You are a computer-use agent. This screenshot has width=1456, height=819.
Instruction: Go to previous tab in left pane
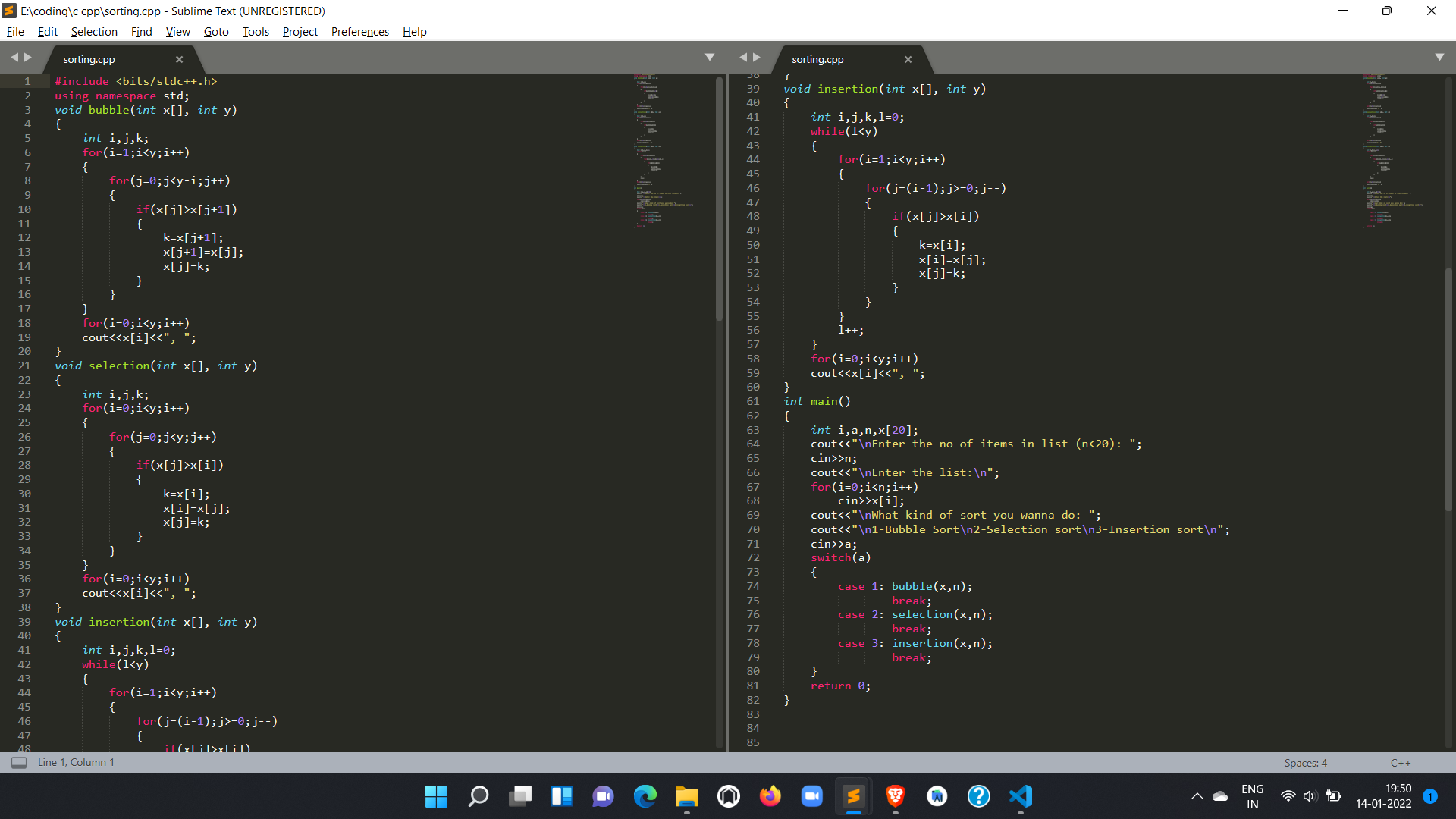[x=14, y=57]
